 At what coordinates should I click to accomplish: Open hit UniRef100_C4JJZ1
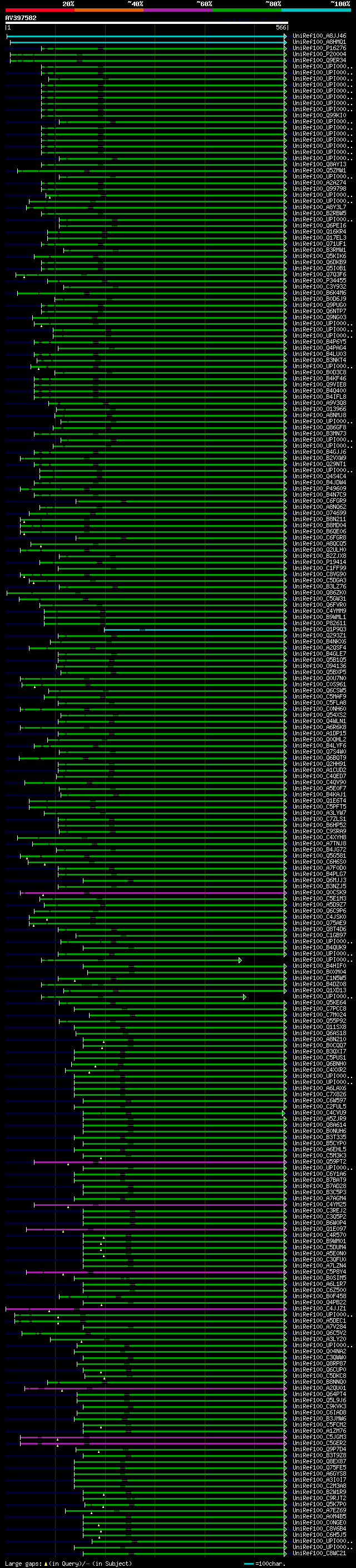coord(319,1308)
